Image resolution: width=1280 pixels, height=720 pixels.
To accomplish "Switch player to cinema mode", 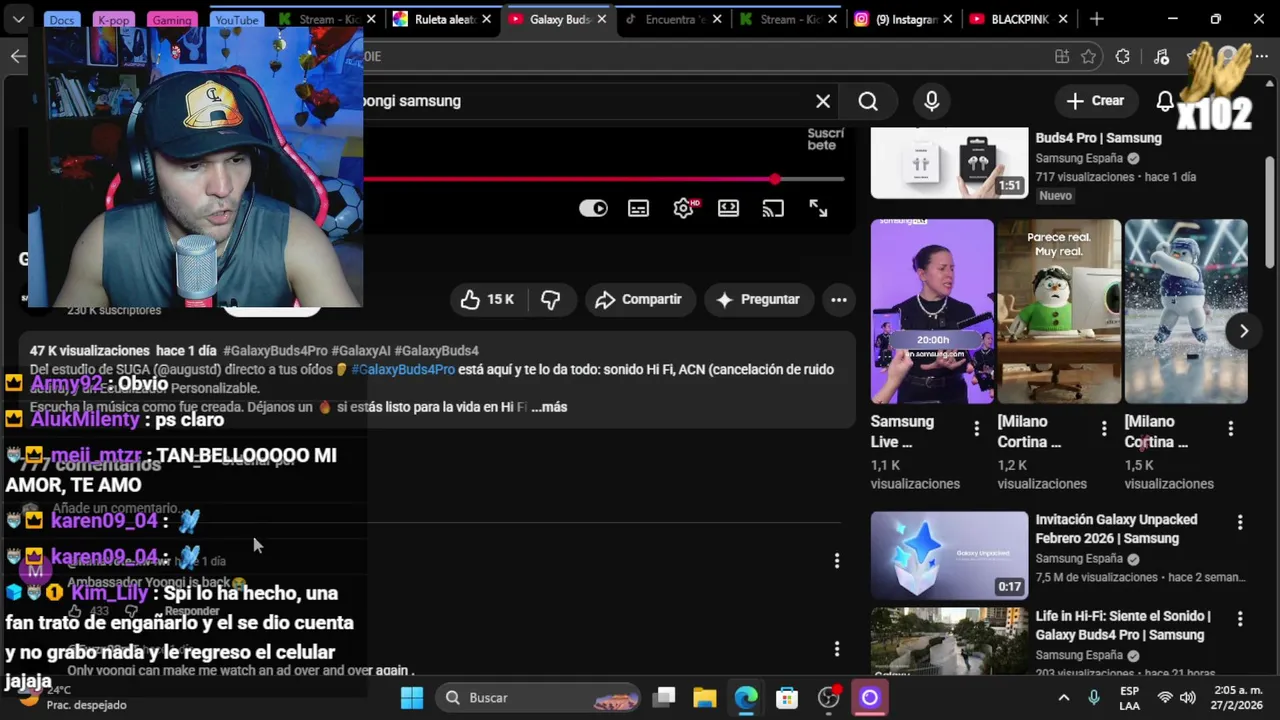I will pyautogui.click(x=728, y=208).
